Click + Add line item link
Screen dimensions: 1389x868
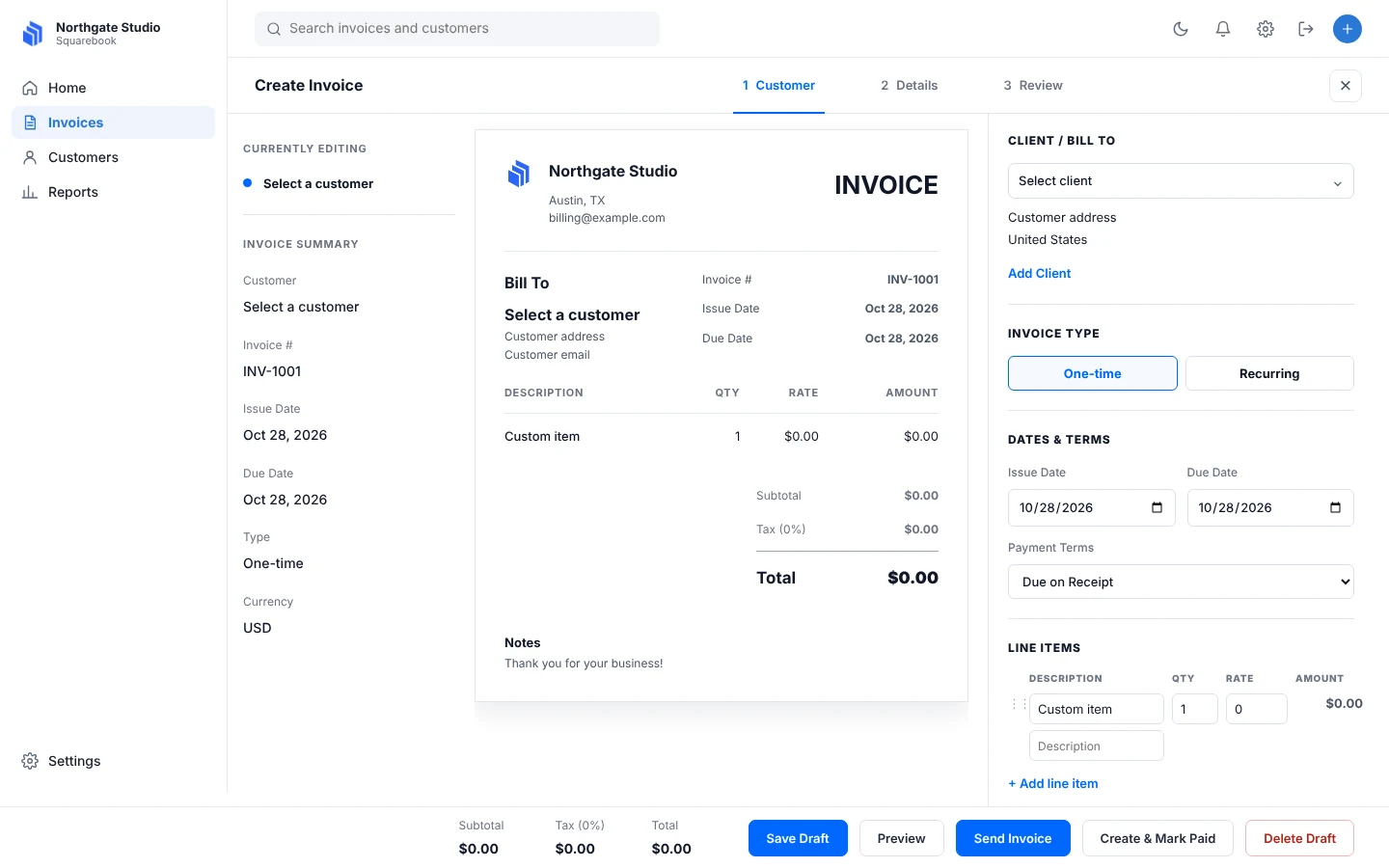(1053, 783)
